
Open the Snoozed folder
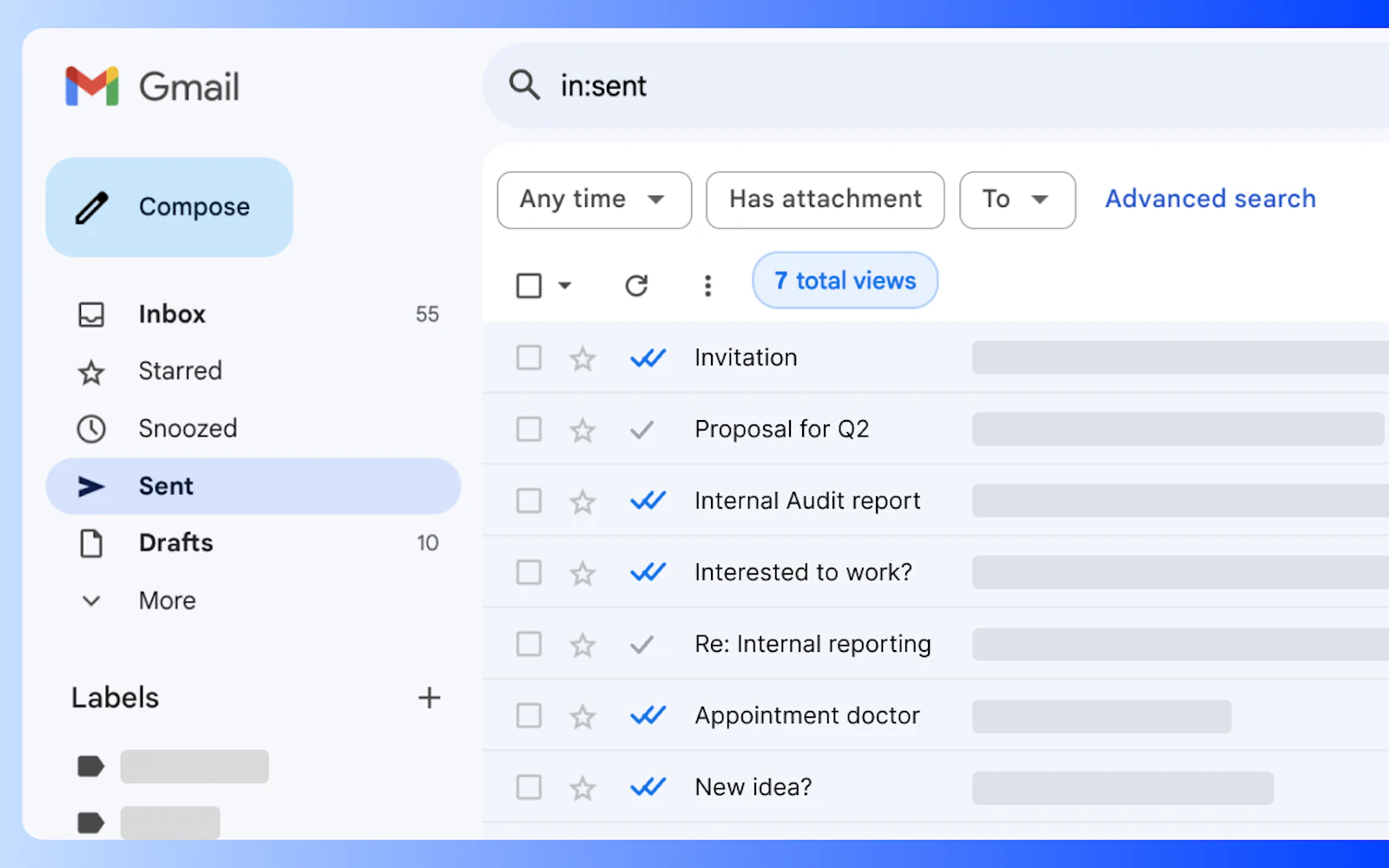coord(253,429)
